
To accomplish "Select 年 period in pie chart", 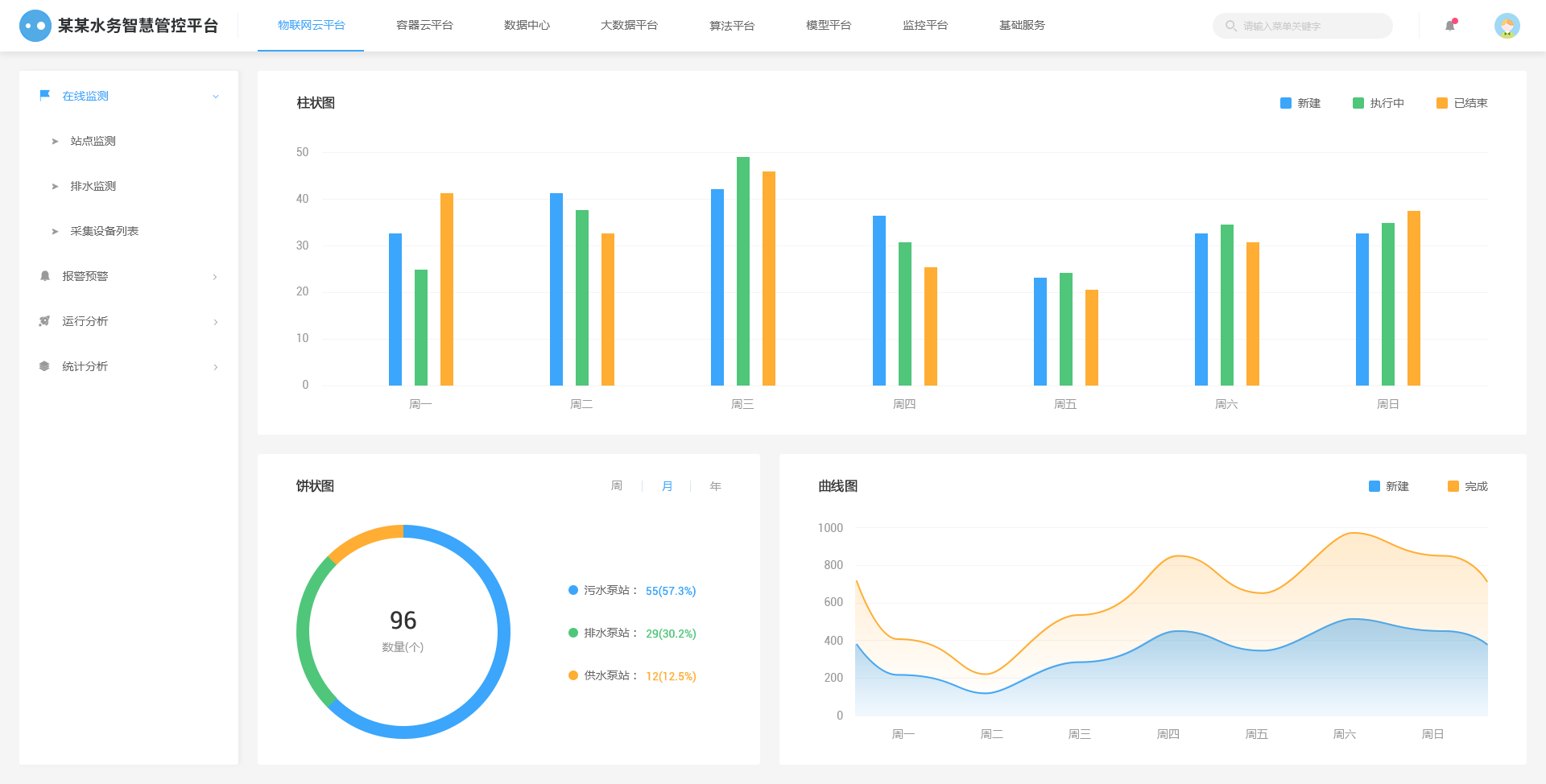I will click(715, 486).
